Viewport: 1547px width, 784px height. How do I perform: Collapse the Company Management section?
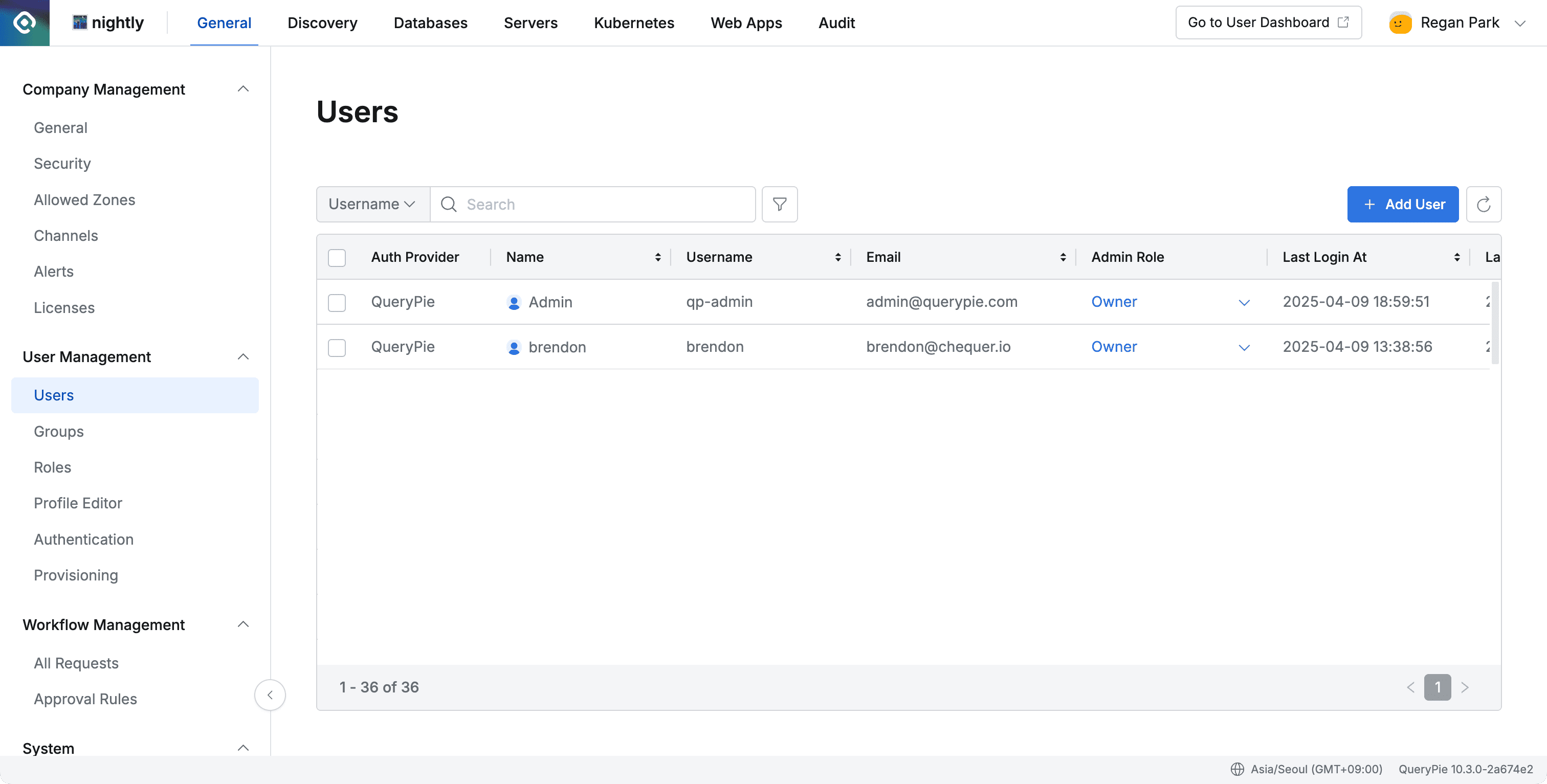[x=242, y=89]
